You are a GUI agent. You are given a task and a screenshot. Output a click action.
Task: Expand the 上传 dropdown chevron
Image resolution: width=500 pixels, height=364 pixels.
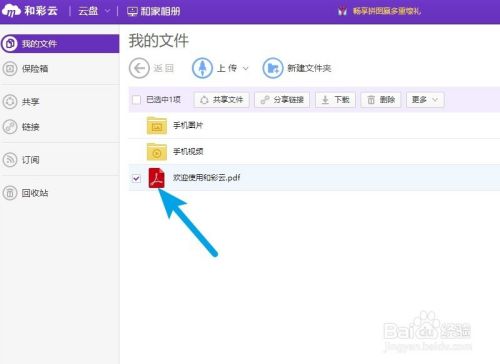245,69
